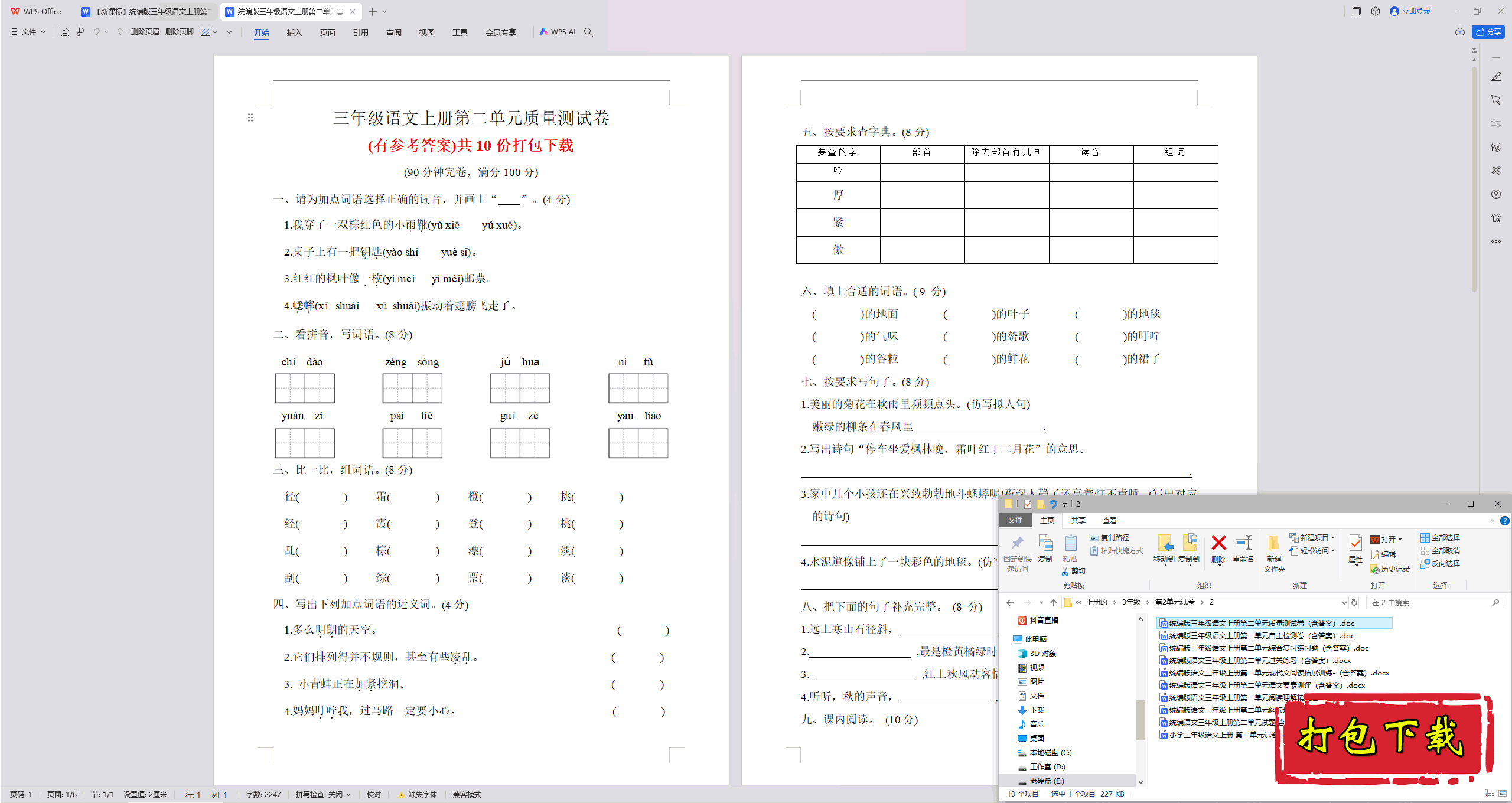Go up one folder level in Explorer
This screenshot has width=1512, height=803.
[1053, 603]
